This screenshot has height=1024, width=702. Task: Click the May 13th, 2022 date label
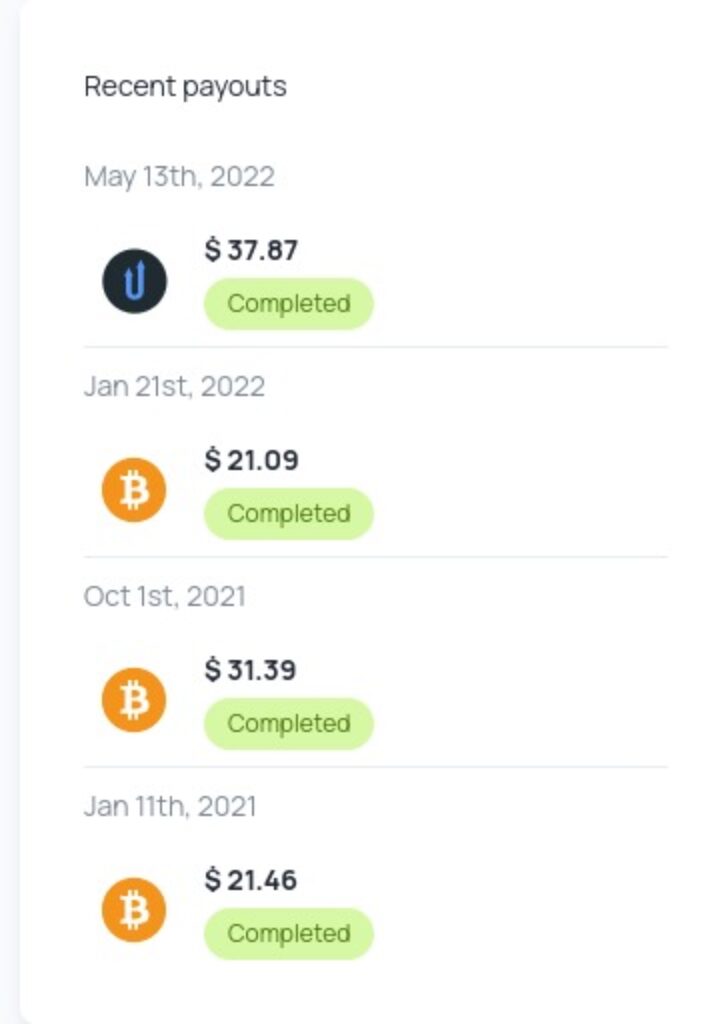click(x=179, y=177)
